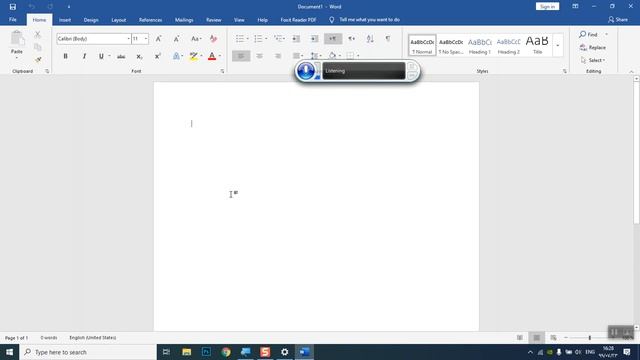Open Font dialog launcher arrow
640x360 pixels.
222,71
